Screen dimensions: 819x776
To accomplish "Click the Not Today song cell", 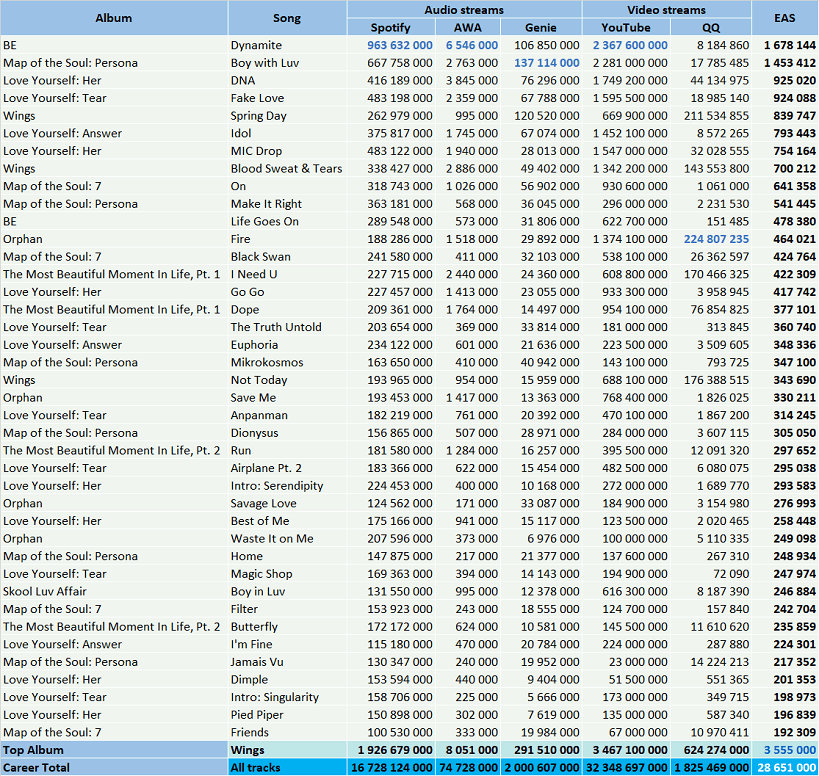I will click(287, 380).
